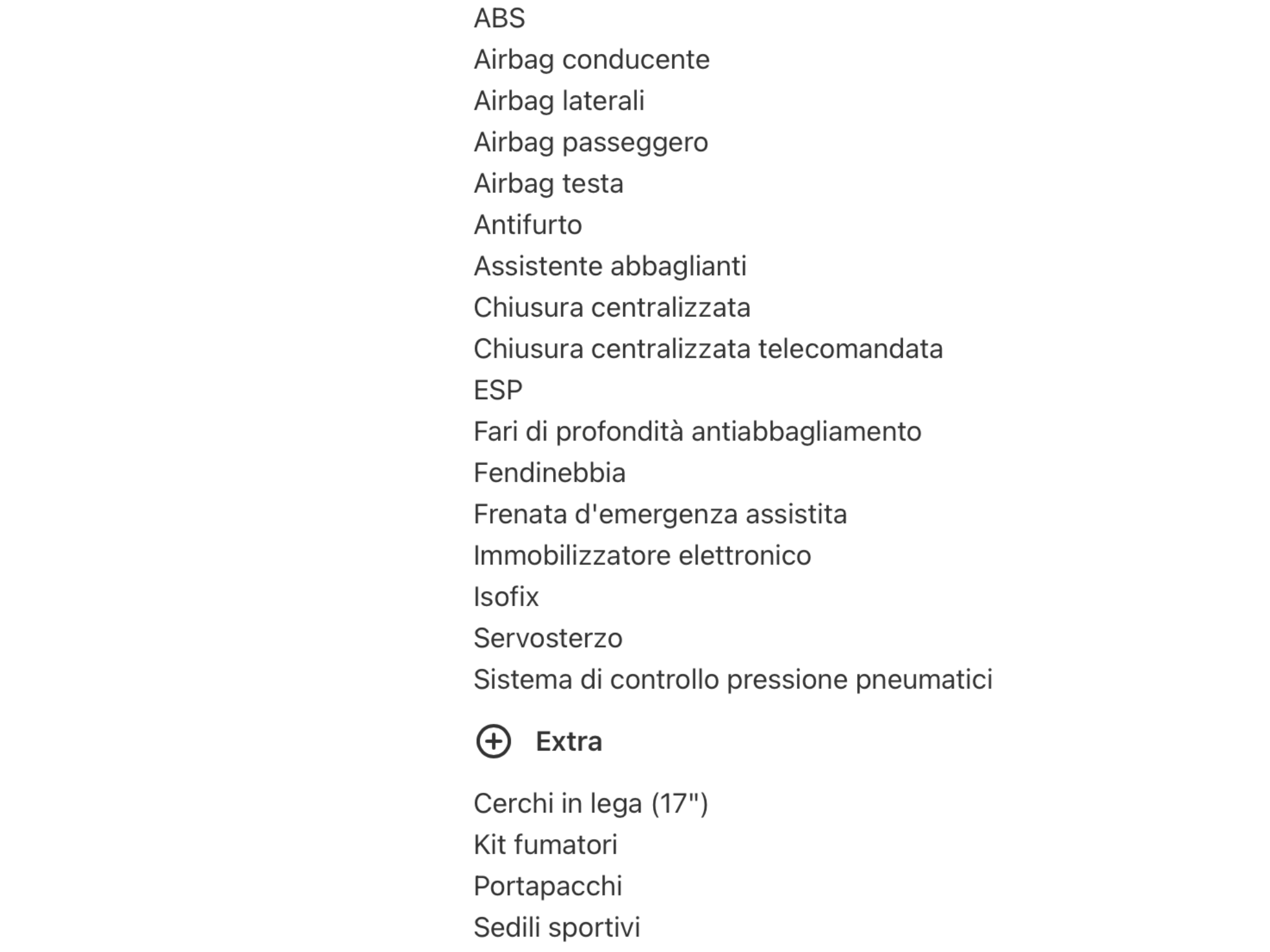Click the plus circle icon beside Extra
The image size is (1270, 952).
pyautogui.click(x=493, y=741)
